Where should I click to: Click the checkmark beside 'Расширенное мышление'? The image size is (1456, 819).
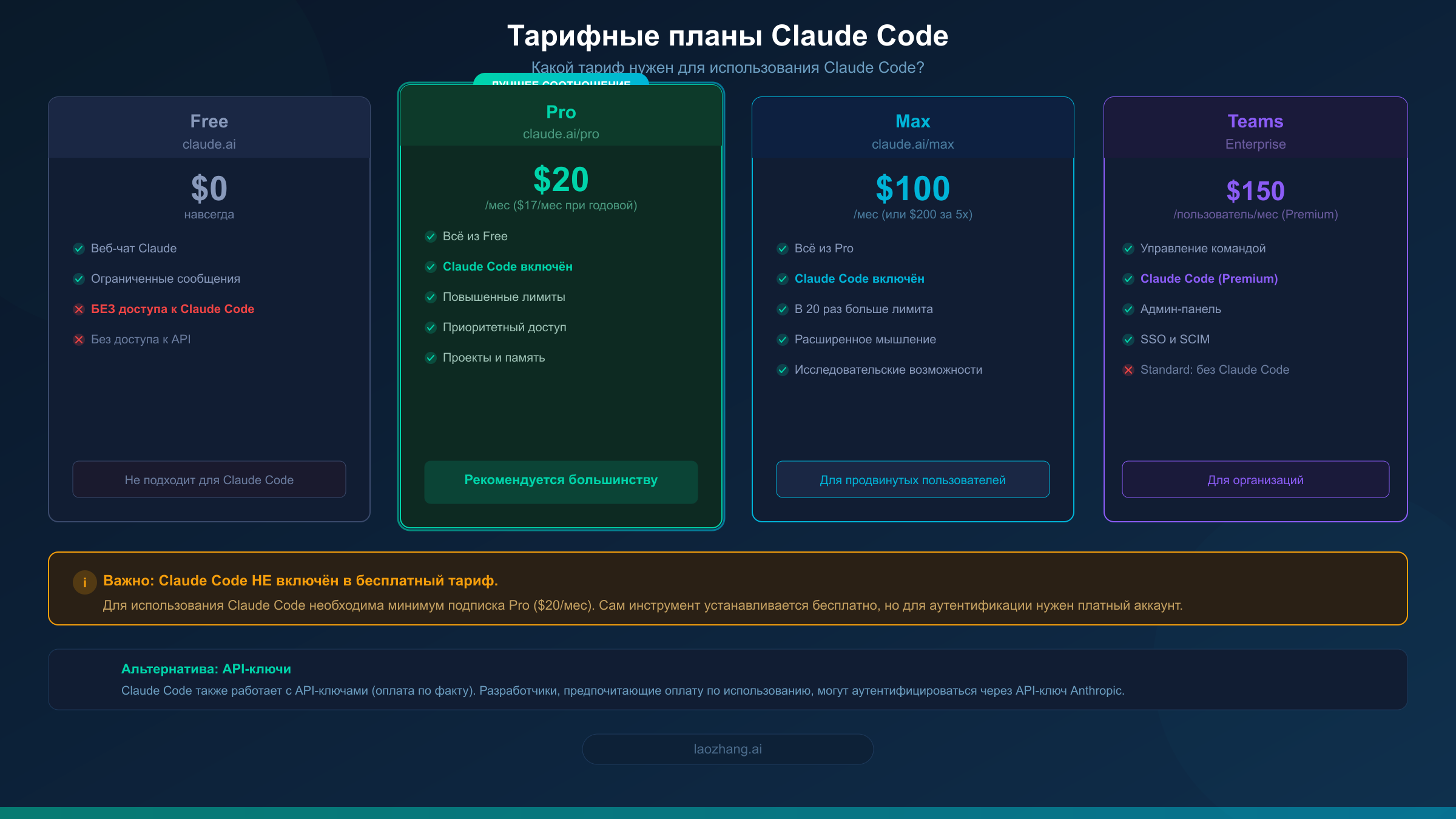(x=782, y=340)
